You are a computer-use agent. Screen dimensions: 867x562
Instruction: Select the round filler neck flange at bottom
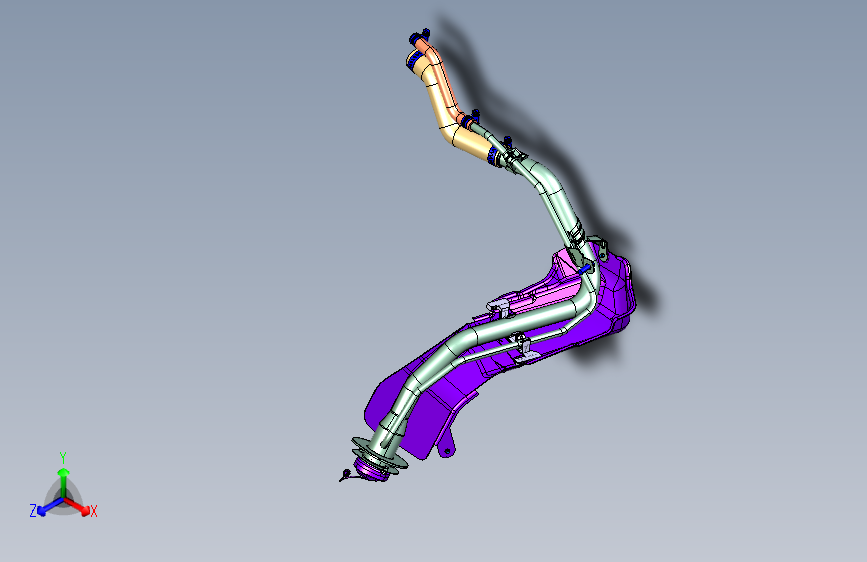pos(380,454)
